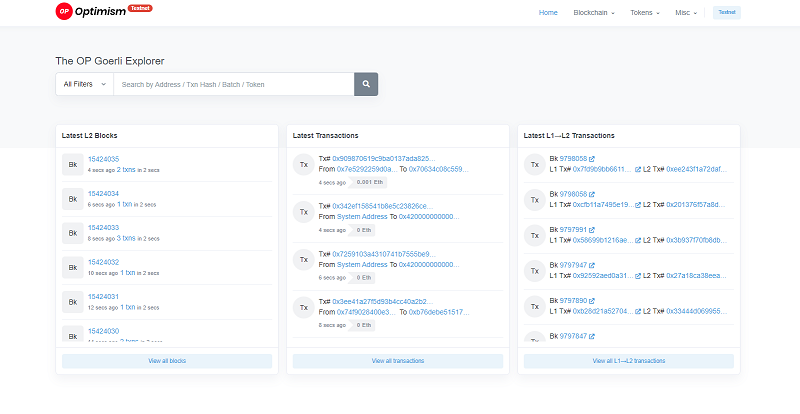Expand the Misc menu
Screen dimensions: 800x414
[x=687, y=13]
